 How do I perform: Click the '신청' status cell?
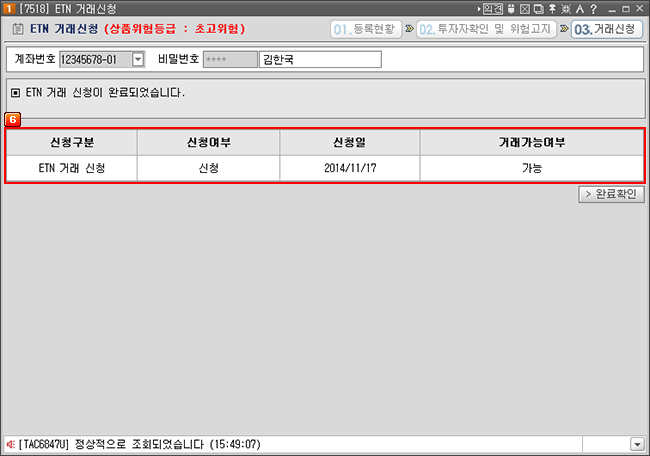(x=209, y=168)
